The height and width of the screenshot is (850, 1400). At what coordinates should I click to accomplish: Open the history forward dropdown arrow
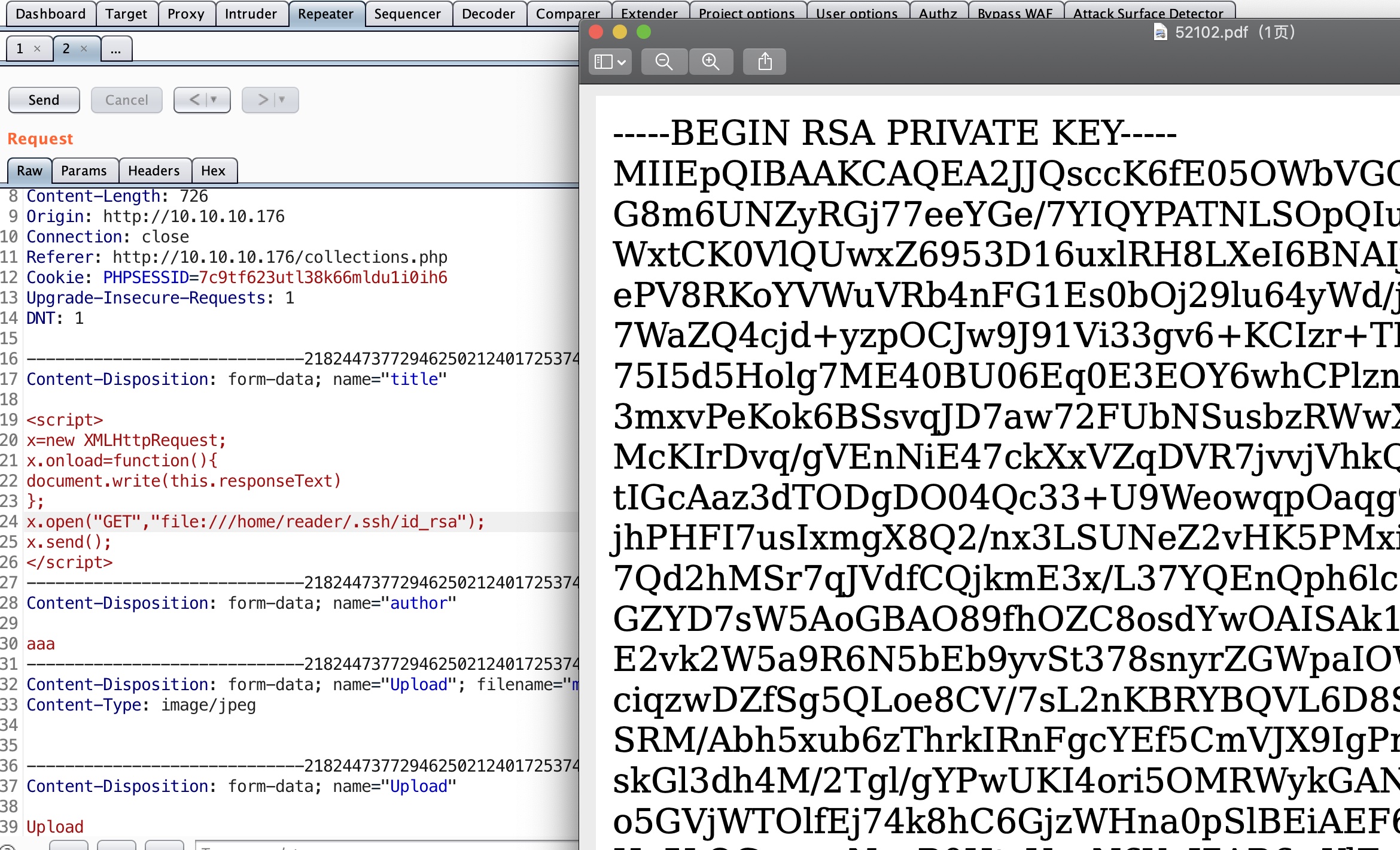282,100
